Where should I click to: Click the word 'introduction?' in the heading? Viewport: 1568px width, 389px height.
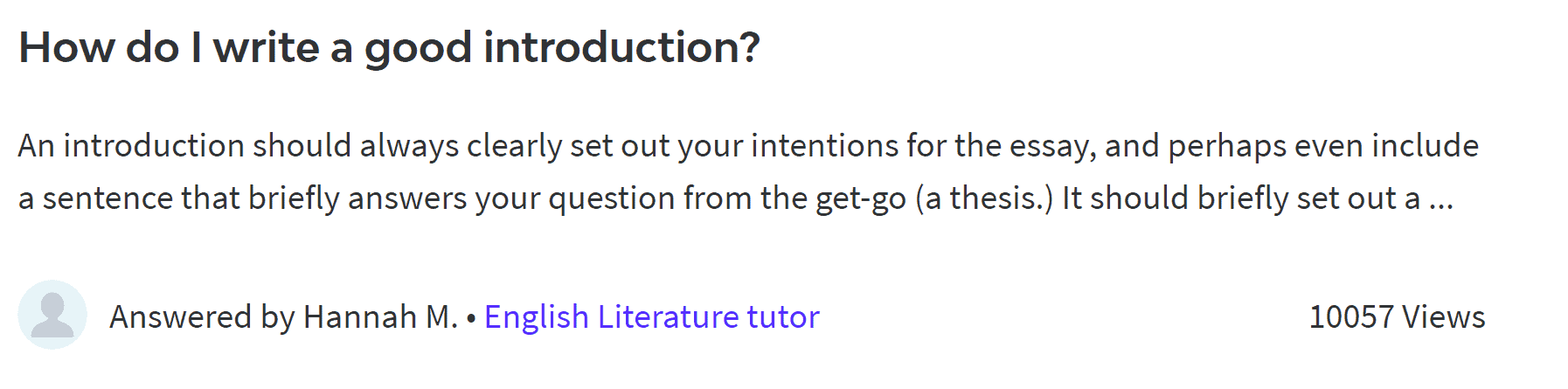pos(621,48)
